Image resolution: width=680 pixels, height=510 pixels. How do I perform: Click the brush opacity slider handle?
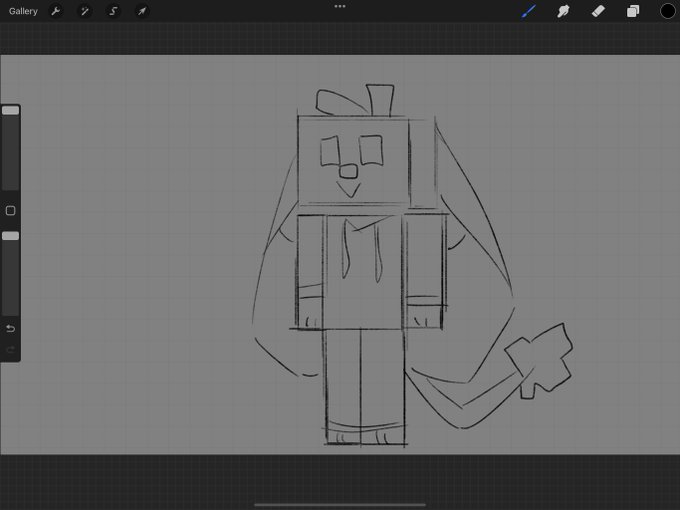(10, 236)
